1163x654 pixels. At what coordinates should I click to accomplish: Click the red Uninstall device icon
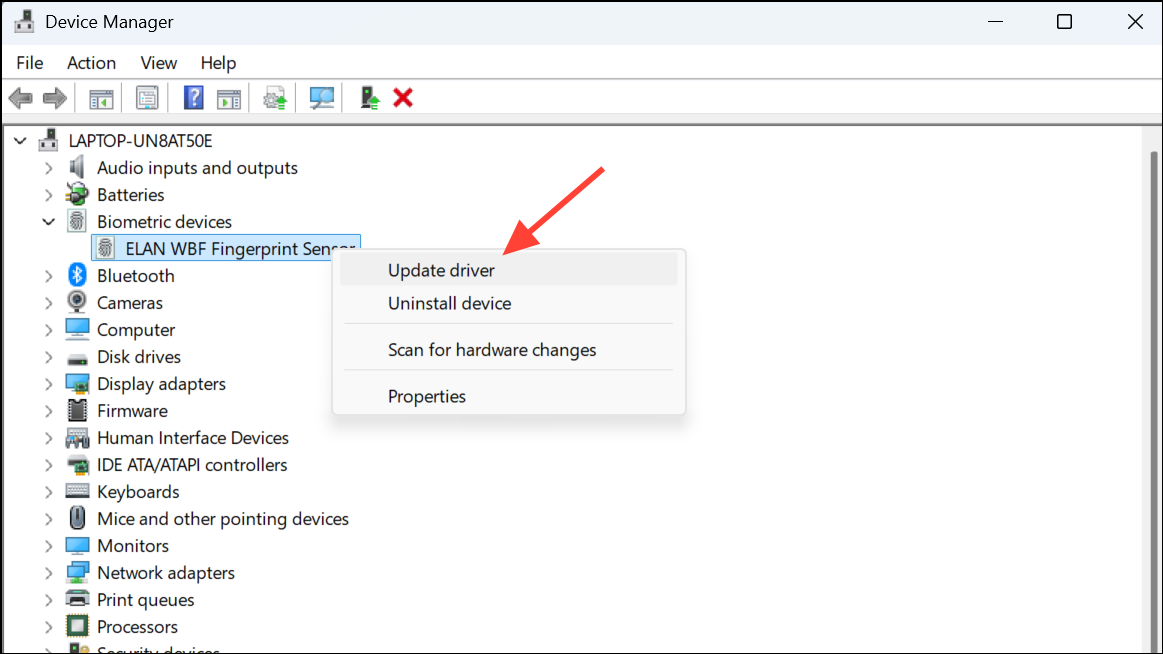[x=402, y=97]
